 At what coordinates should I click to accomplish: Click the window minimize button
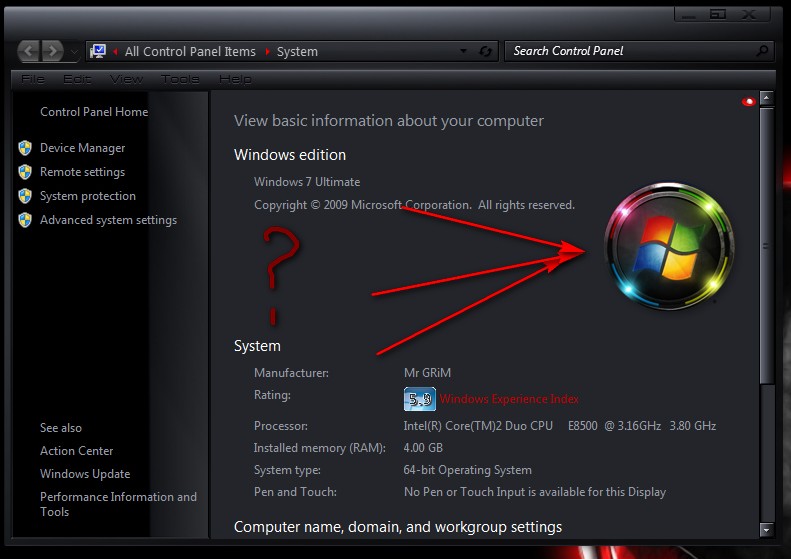point(689,15)
